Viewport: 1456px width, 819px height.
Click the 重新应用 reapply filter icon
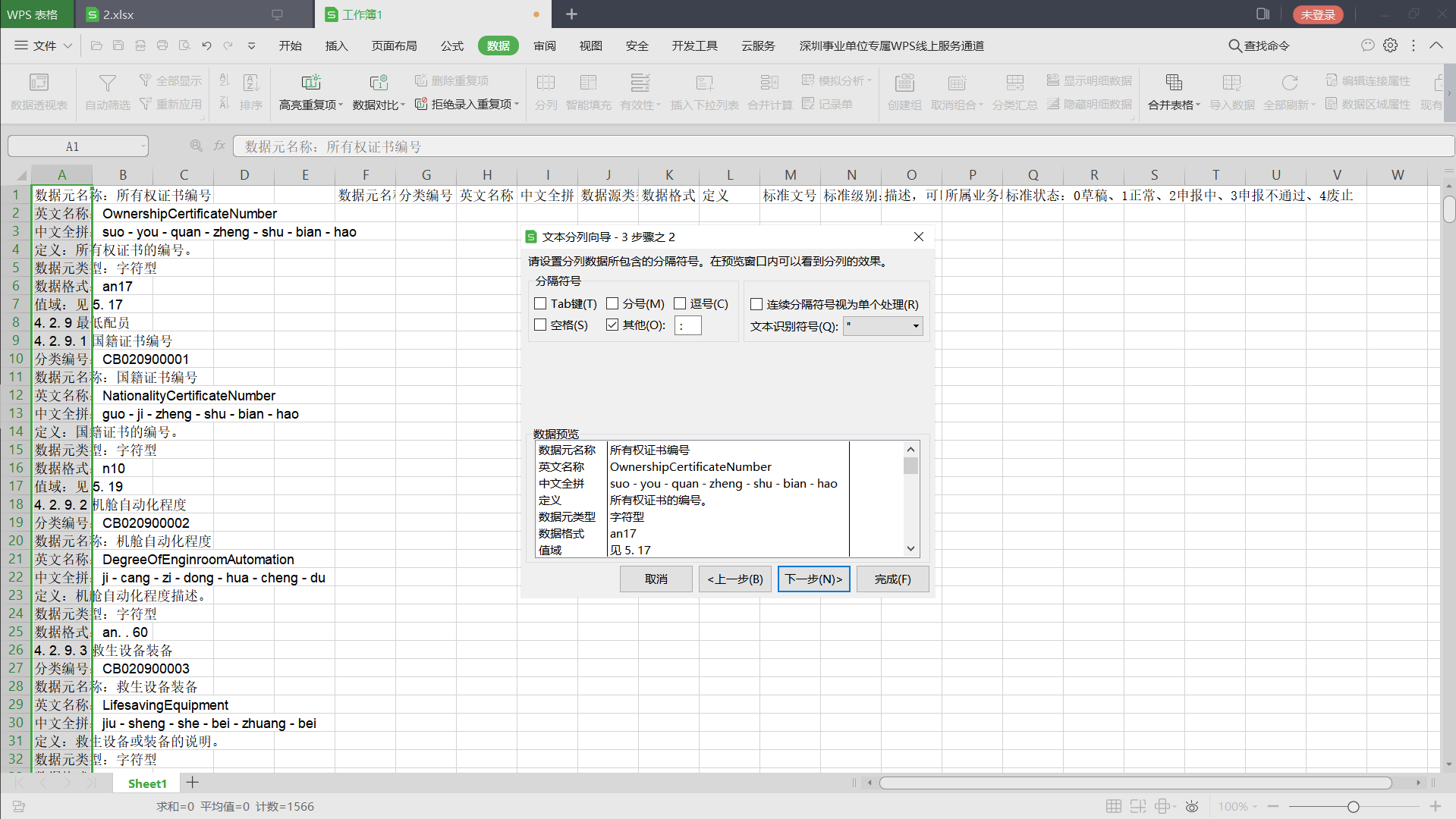(145, 103)
